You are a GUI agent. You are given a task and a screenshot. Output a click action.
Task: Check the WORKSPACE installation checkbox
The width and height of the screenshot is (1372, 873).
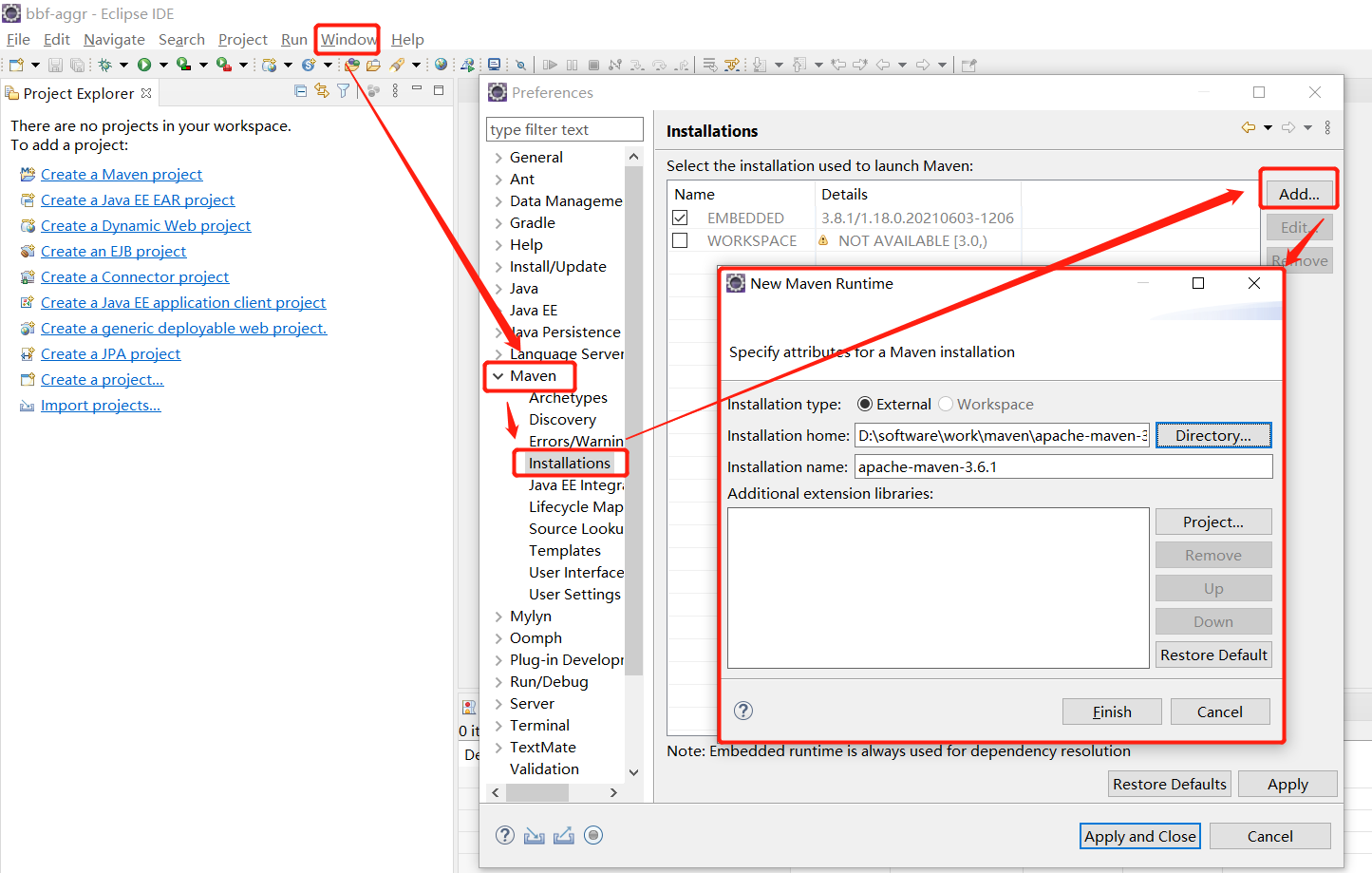point(680,240)
